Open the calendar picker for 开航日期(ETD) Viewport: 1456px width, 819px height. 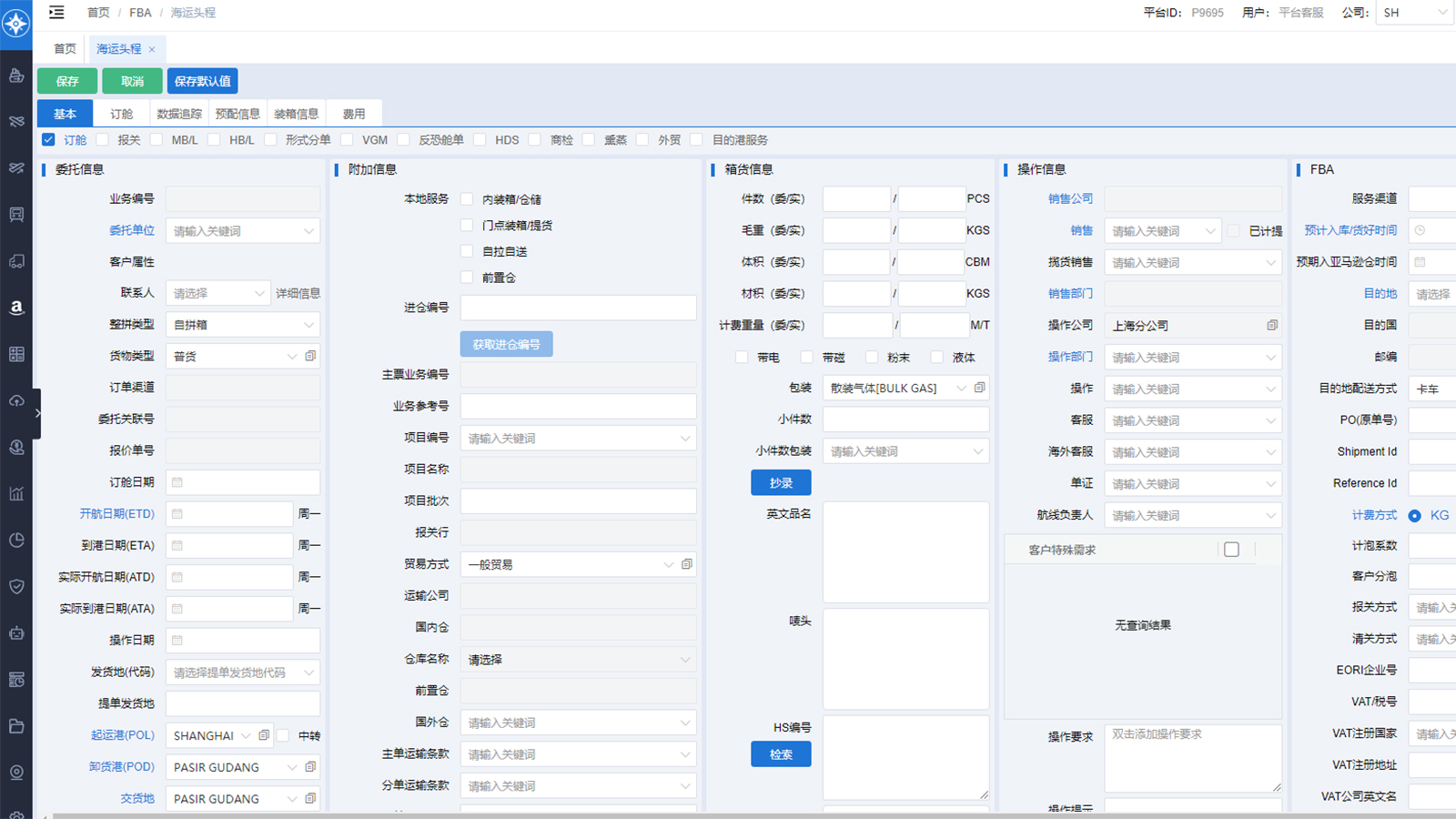pyautogui.click(x=177, y=514)
